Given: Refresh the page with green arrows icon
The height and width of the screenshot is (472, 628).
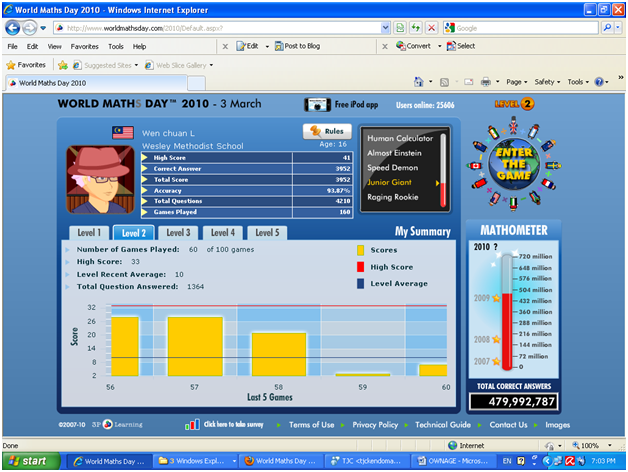Looking at the screenshot, I should pyautogui.click(x=416, y=28).
